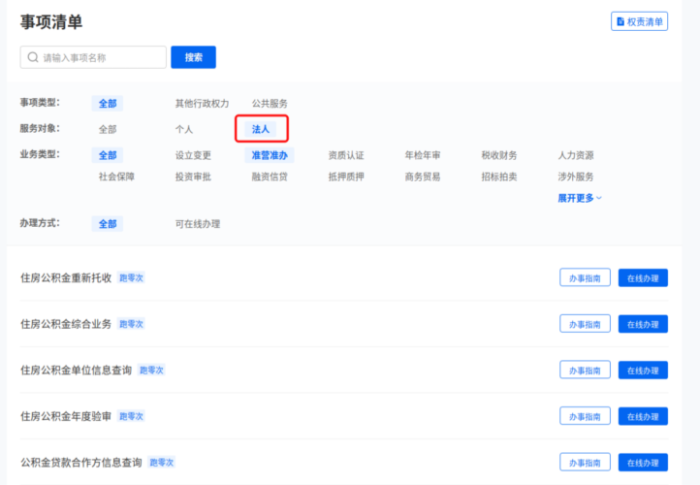
Task: Choose 个人 as service object
Action: pyautogui.click(x=184, y=130)
